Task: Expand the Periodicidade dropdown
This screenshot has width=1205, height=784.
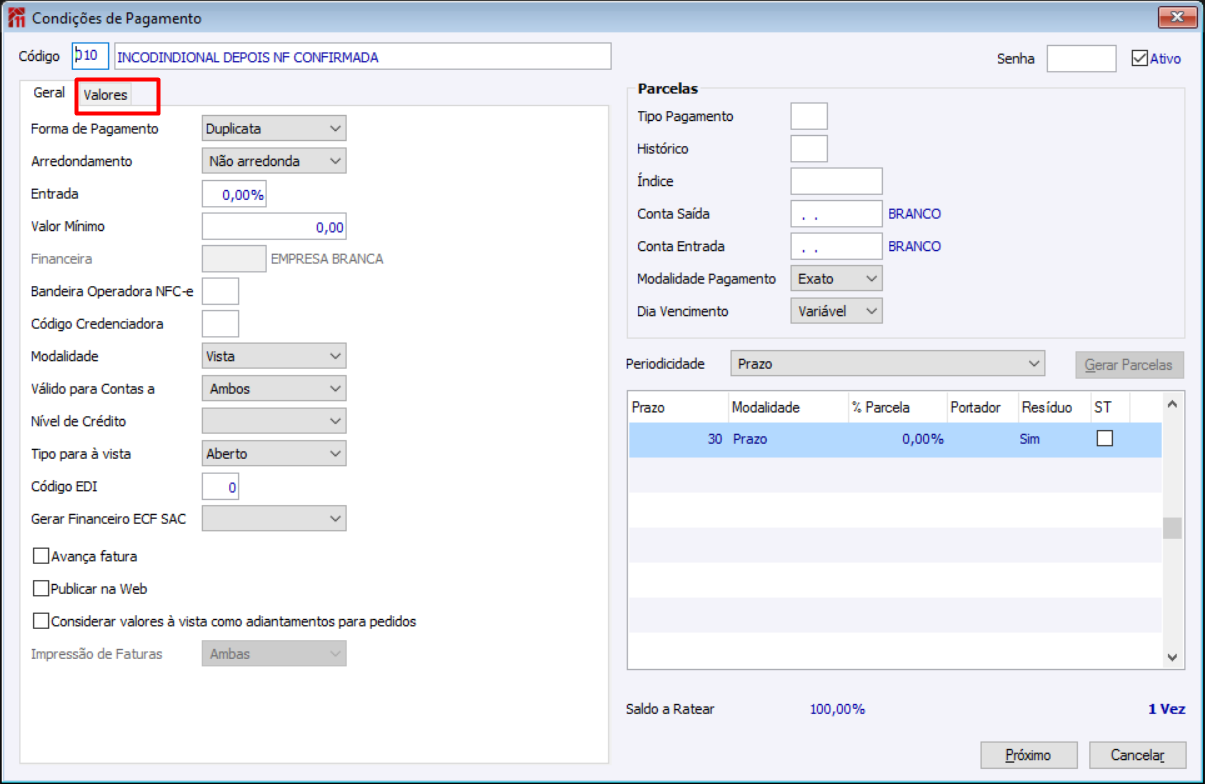Action: (x=888, y=364)
